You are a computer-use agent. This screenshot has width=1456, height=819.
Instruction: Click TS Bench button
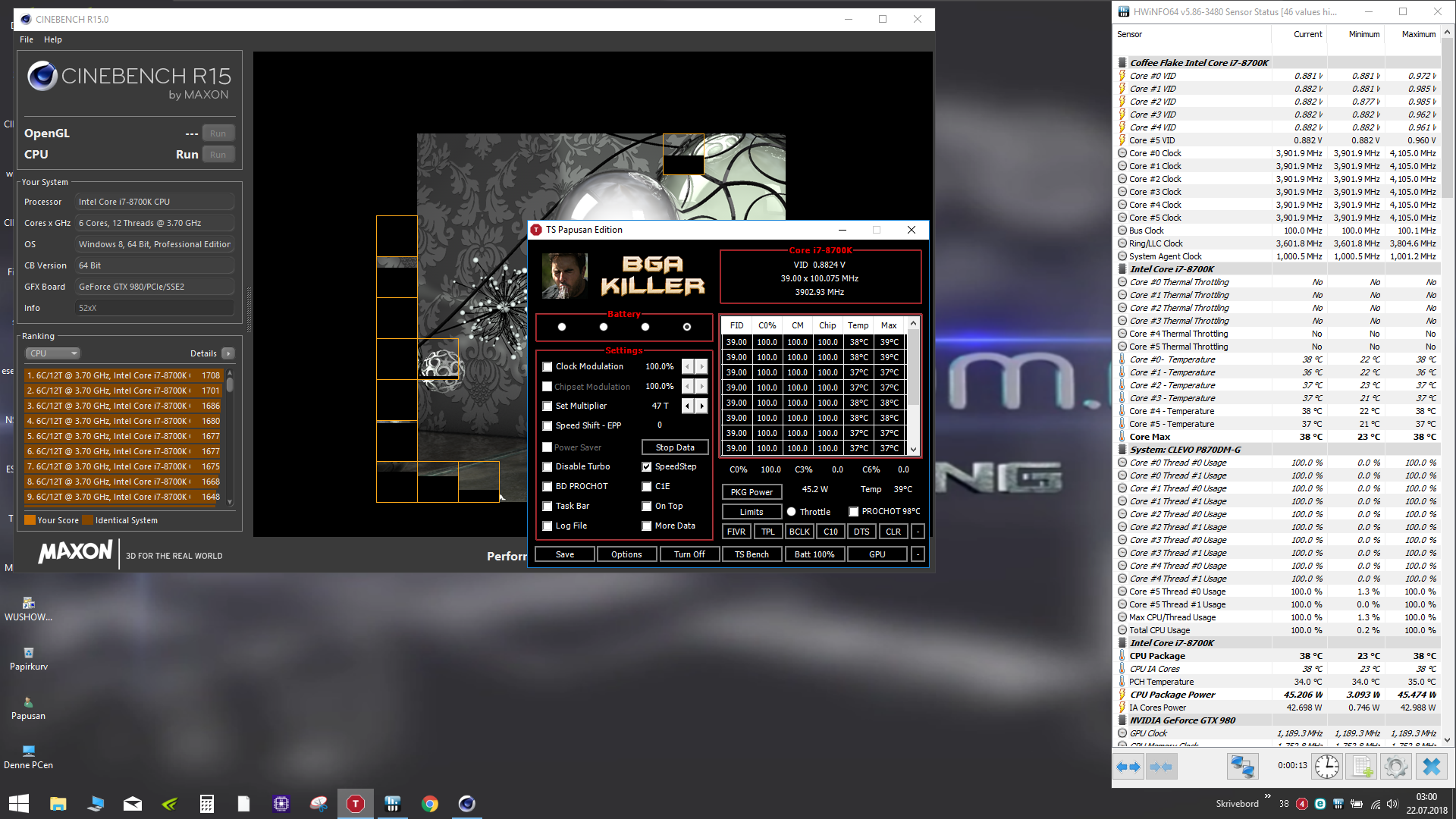(x=752, y=554)
